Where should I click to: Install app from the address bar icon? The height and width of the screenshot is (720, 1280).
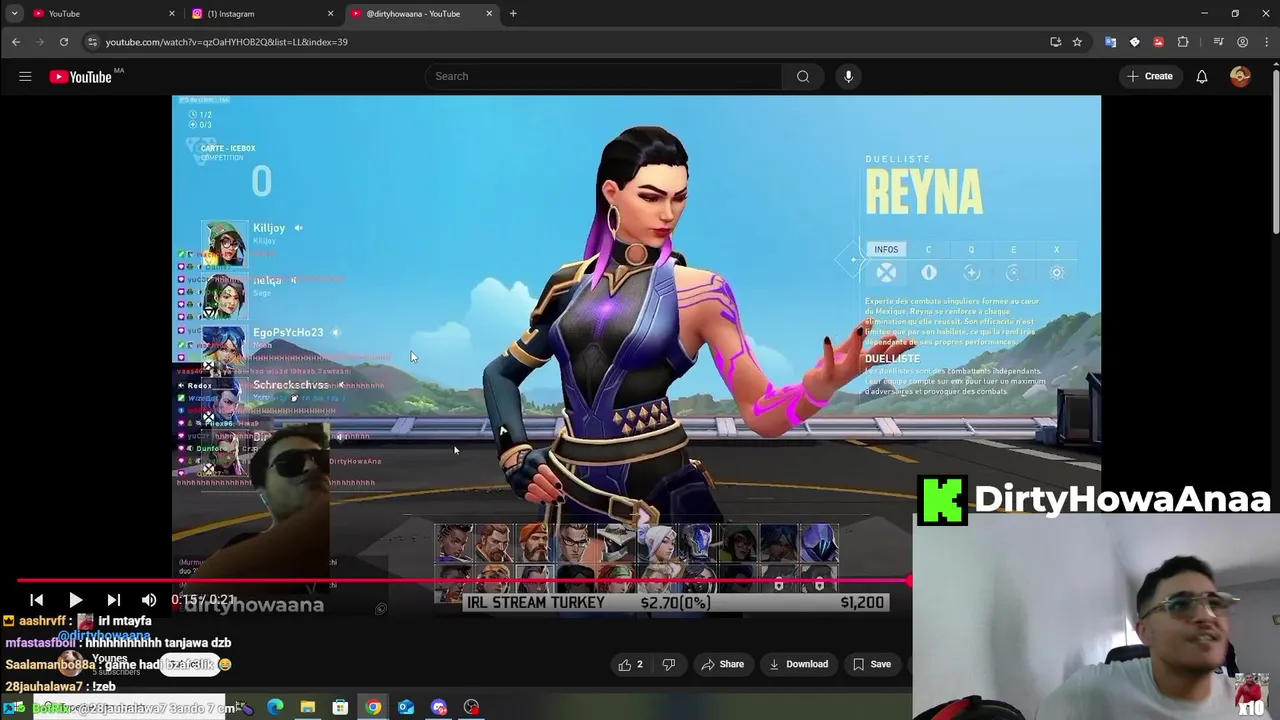1055,42
